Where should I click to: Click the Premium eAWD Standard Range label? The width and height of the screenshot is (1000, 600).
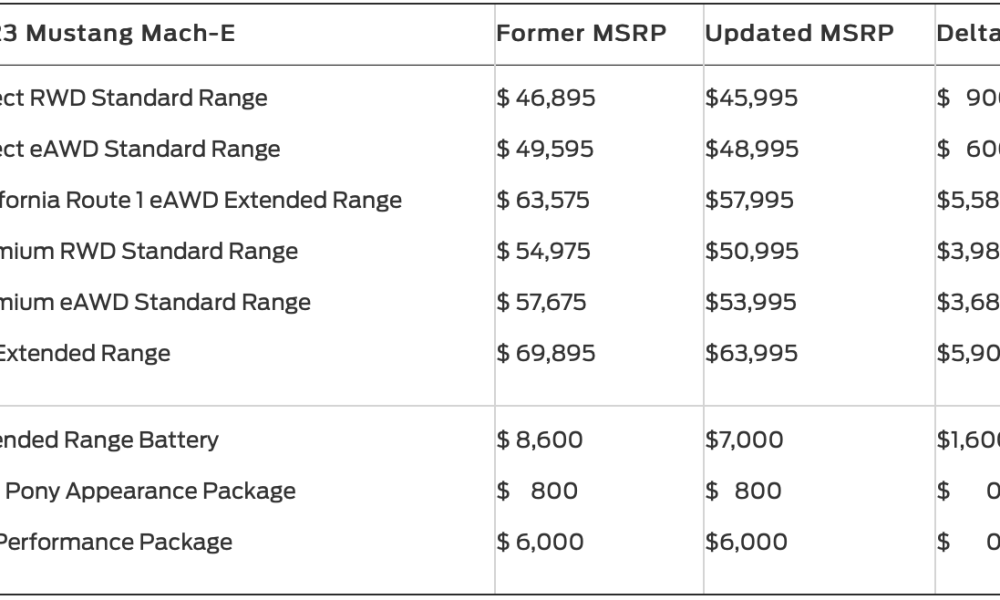point(155,302)
